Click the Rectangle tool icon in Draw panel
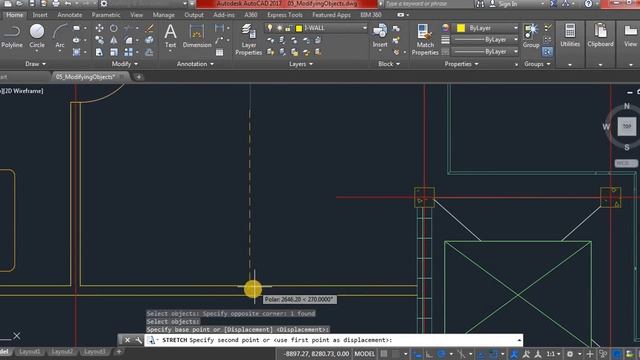The width and height of the screenshot is (640, 360). pos(76,28)
